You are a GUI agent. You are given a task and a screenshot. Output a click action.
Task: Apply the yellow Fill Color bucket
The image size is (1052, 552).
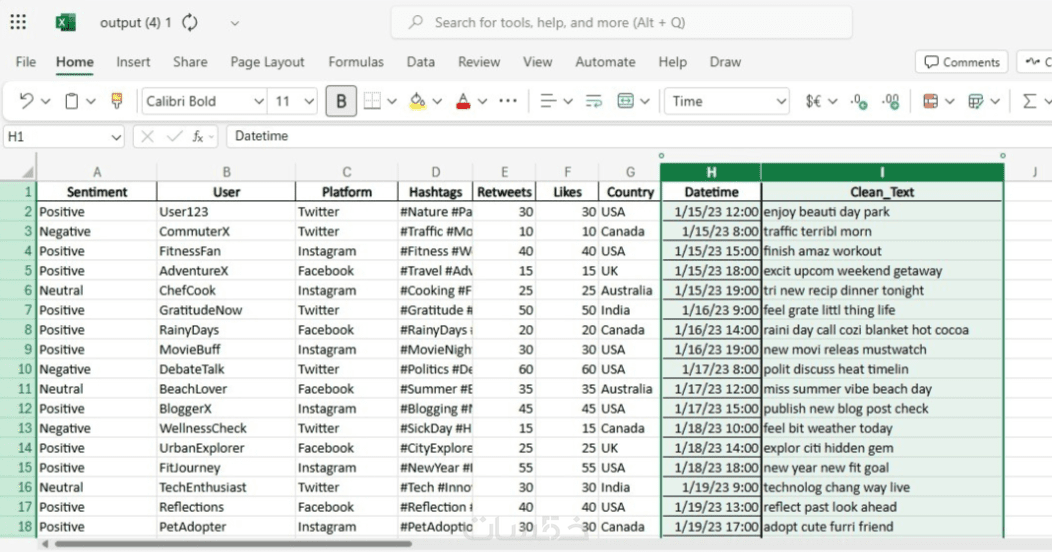pos(417,101)
